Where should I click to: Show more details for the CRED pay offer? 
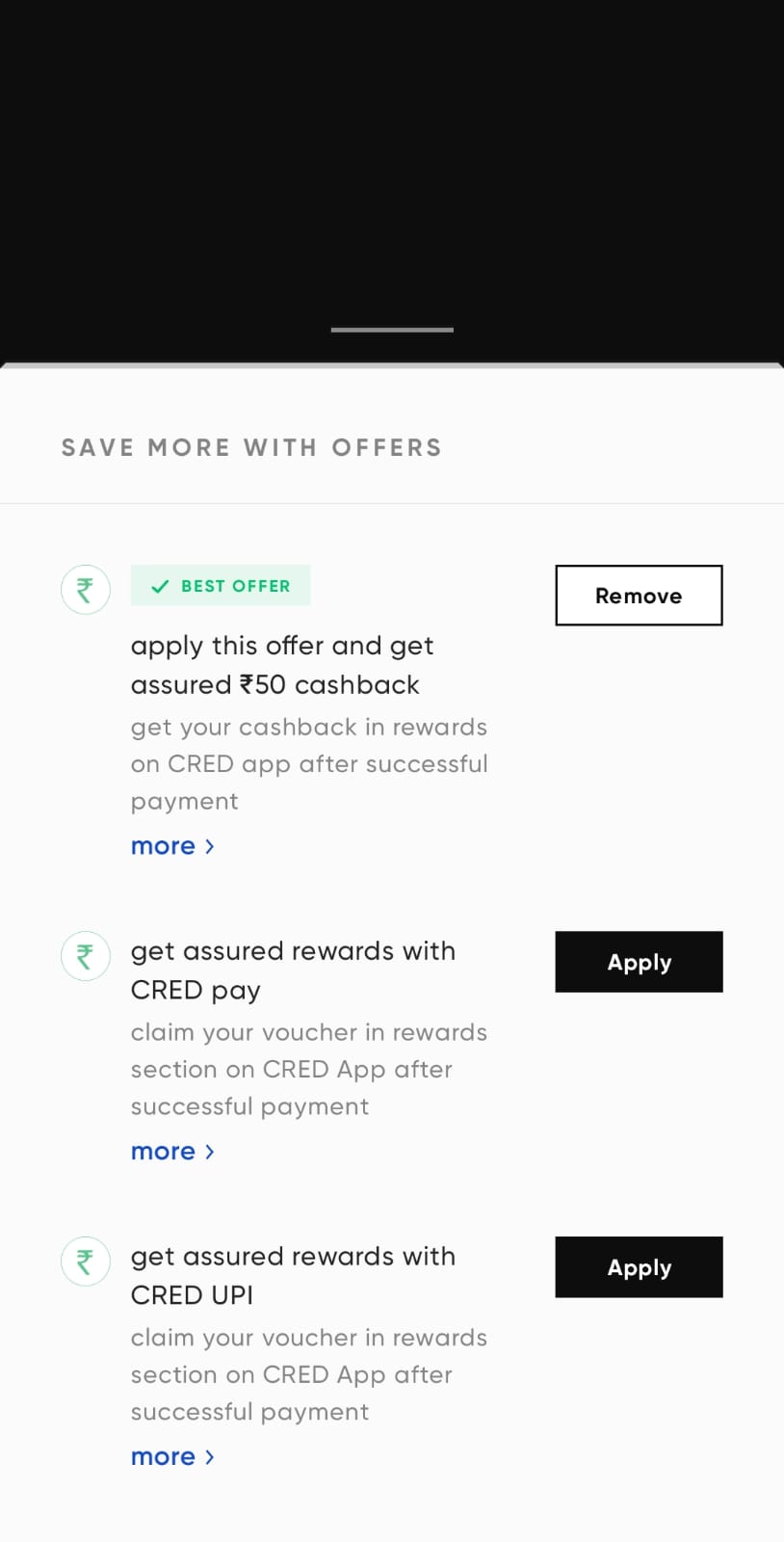tap(172, 1152)
